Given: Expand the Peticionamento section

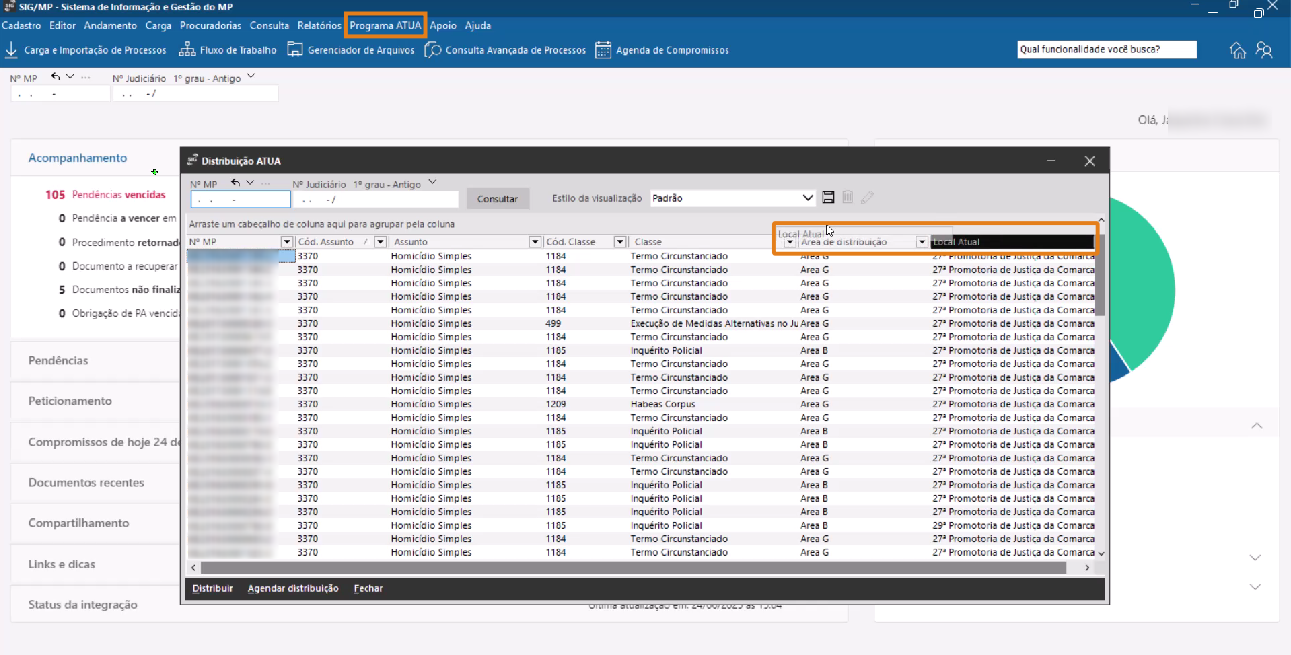Looking at the screenshot, I should pyautogui.click(x=70, y=401).
